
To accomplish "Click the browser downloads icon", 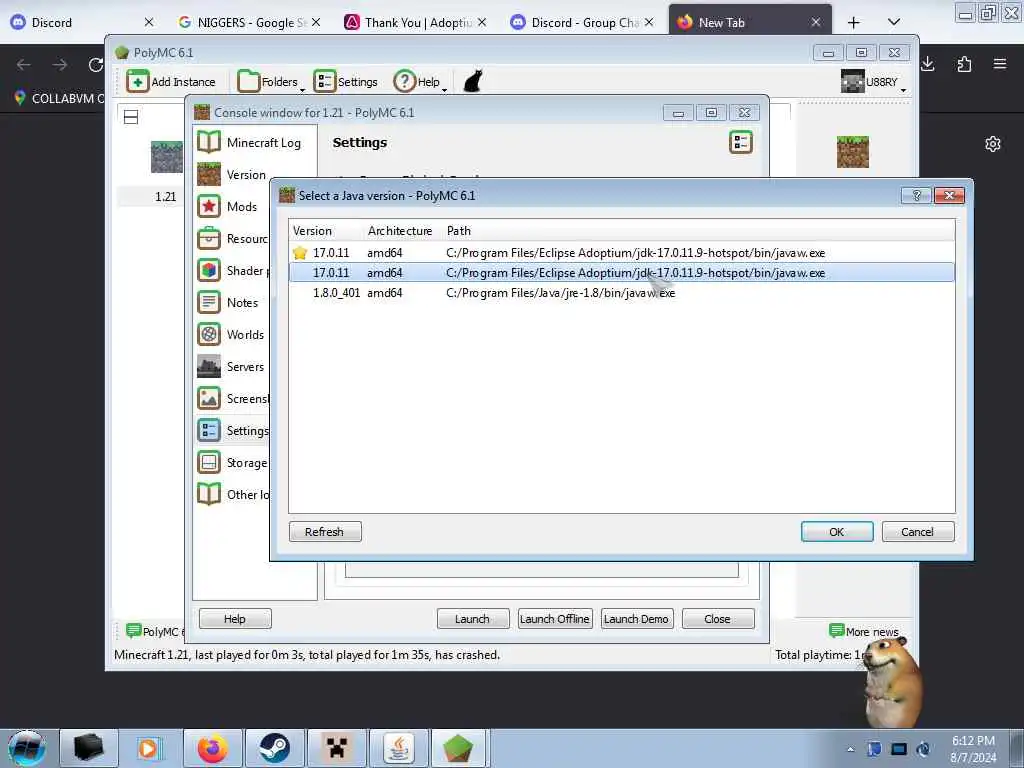I will point(928,64).
